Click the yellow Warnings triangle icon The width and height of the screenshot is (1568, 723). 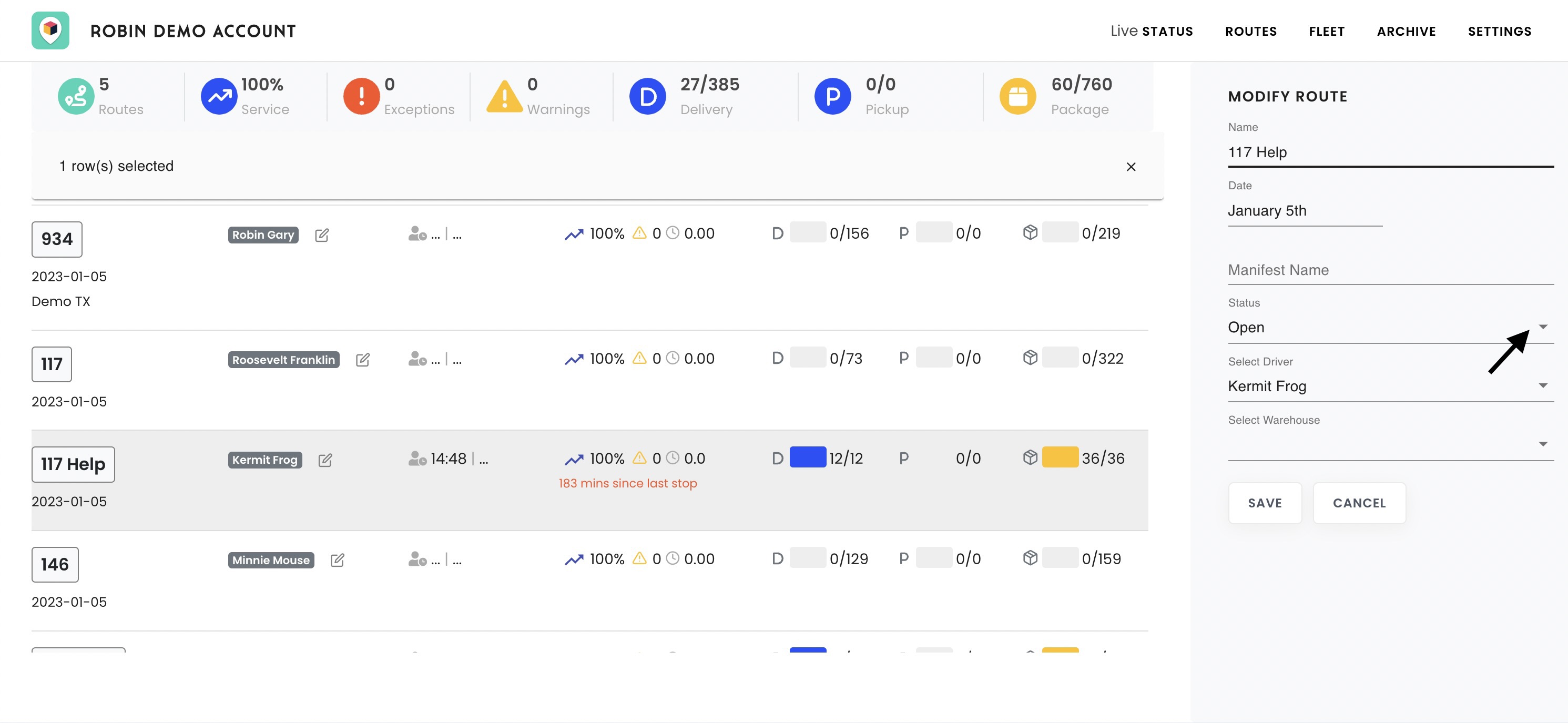(505, 96)
